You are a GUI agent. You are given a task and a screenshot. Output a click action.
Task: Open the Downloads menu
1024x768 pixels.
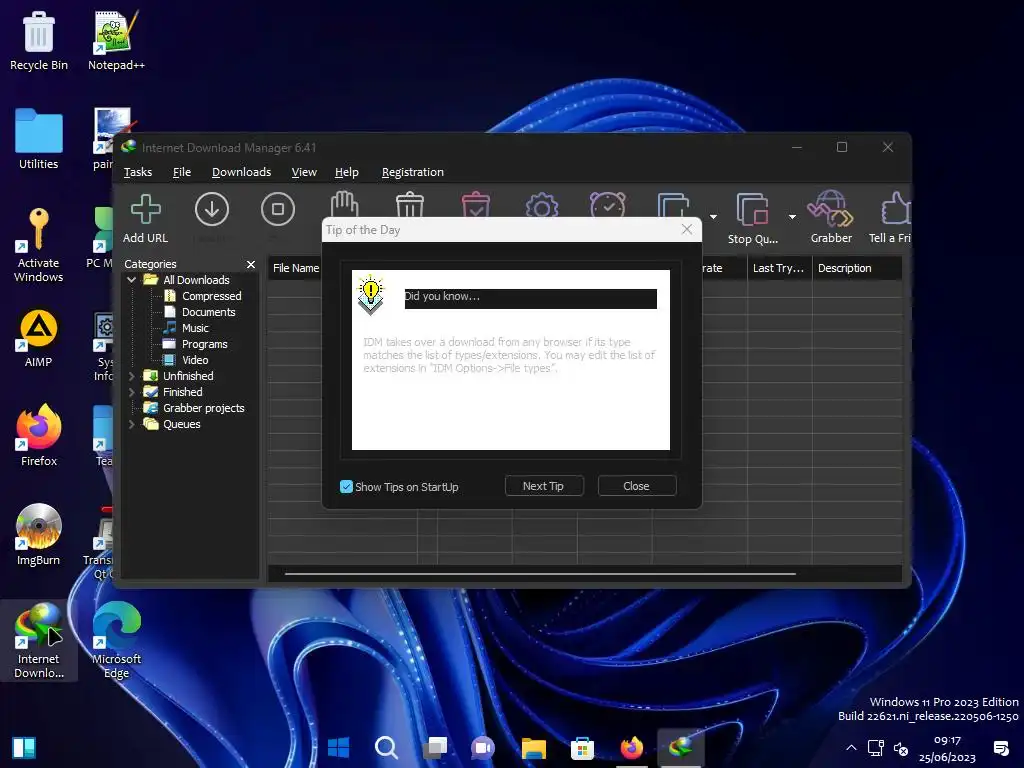(241, 172)
